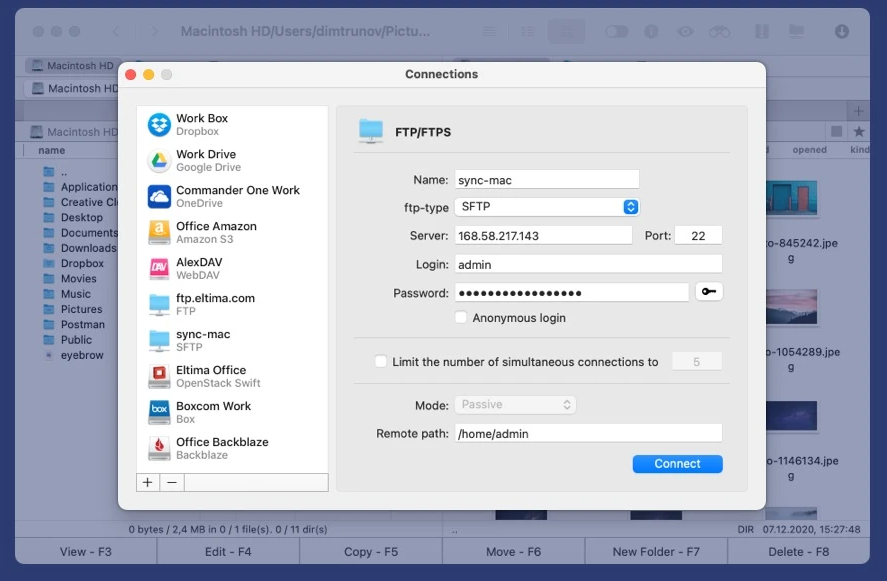This screenshot has height=581, width=887.
Task: Click the Server address field
Action: tap(543, 236)
